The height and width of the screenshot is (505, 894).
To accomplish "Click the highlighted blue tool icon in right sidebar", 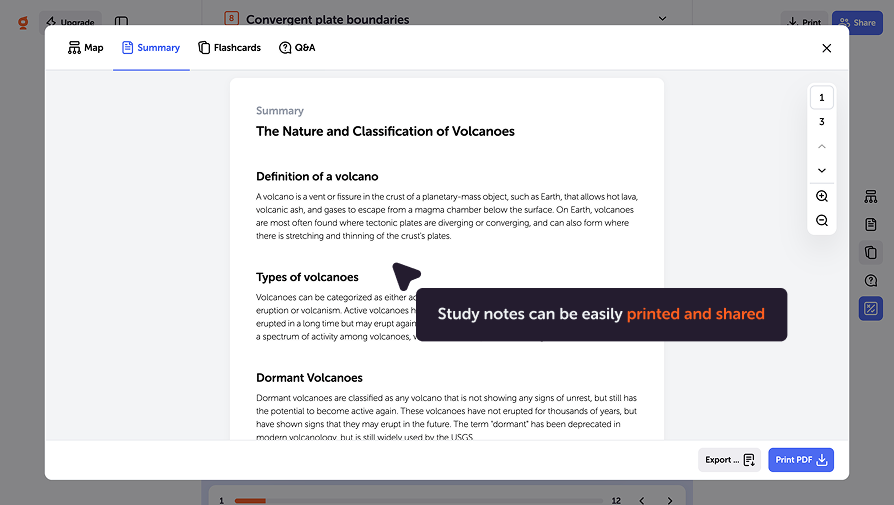I will (871, 308).
